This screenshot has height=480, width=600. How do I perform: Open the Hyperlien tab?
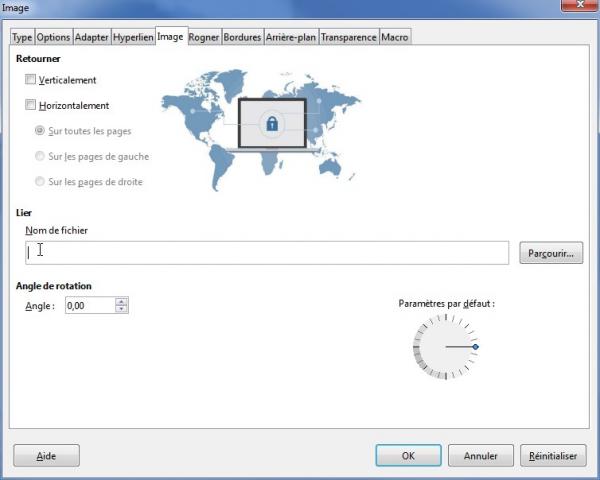pyautogui.click(x=132, y=37)
